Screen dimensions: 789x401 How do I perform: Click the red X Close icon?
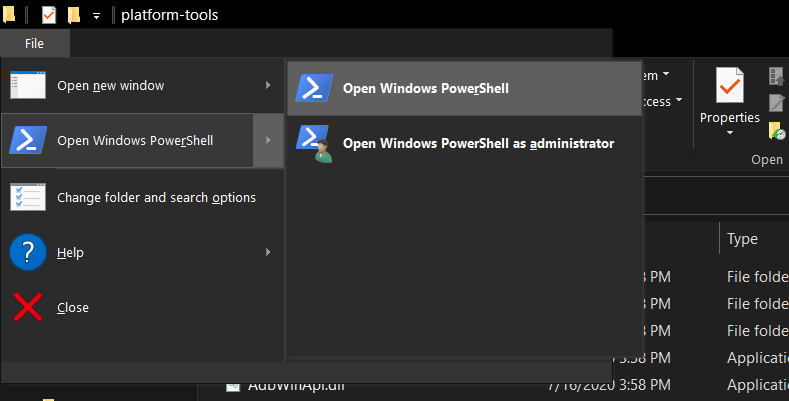28,307
